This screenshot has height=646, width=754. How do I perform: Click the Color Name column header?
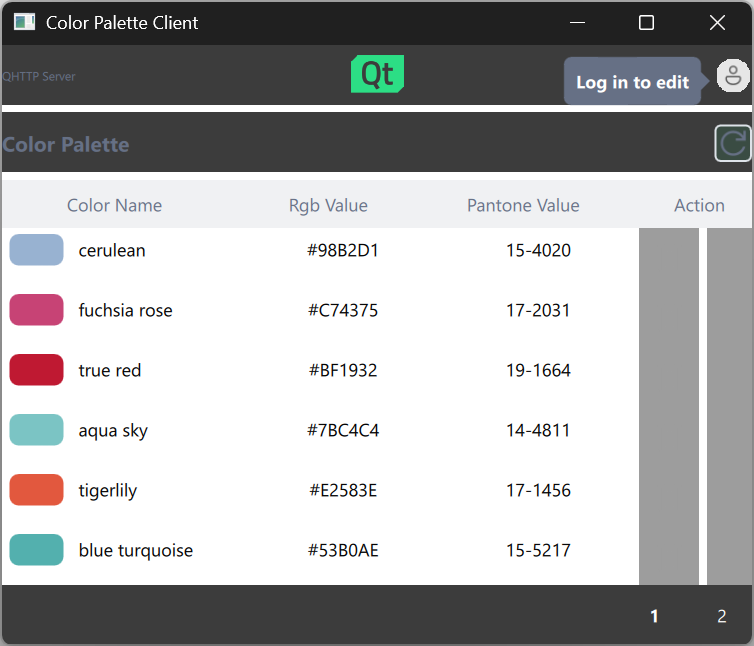tap(114, 205)
